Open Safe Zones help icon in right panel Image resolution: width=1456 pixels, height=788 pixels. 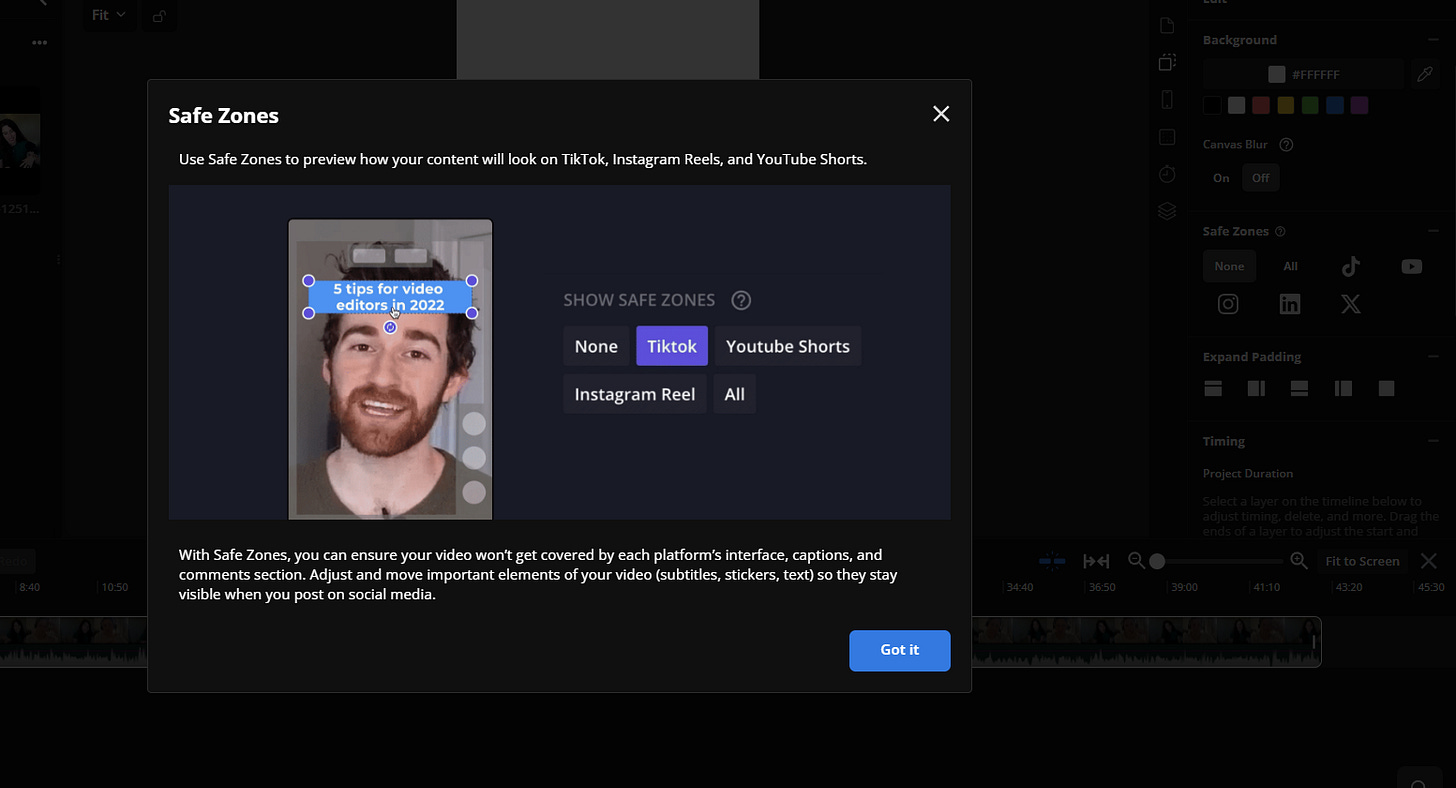click(1281, 231)
